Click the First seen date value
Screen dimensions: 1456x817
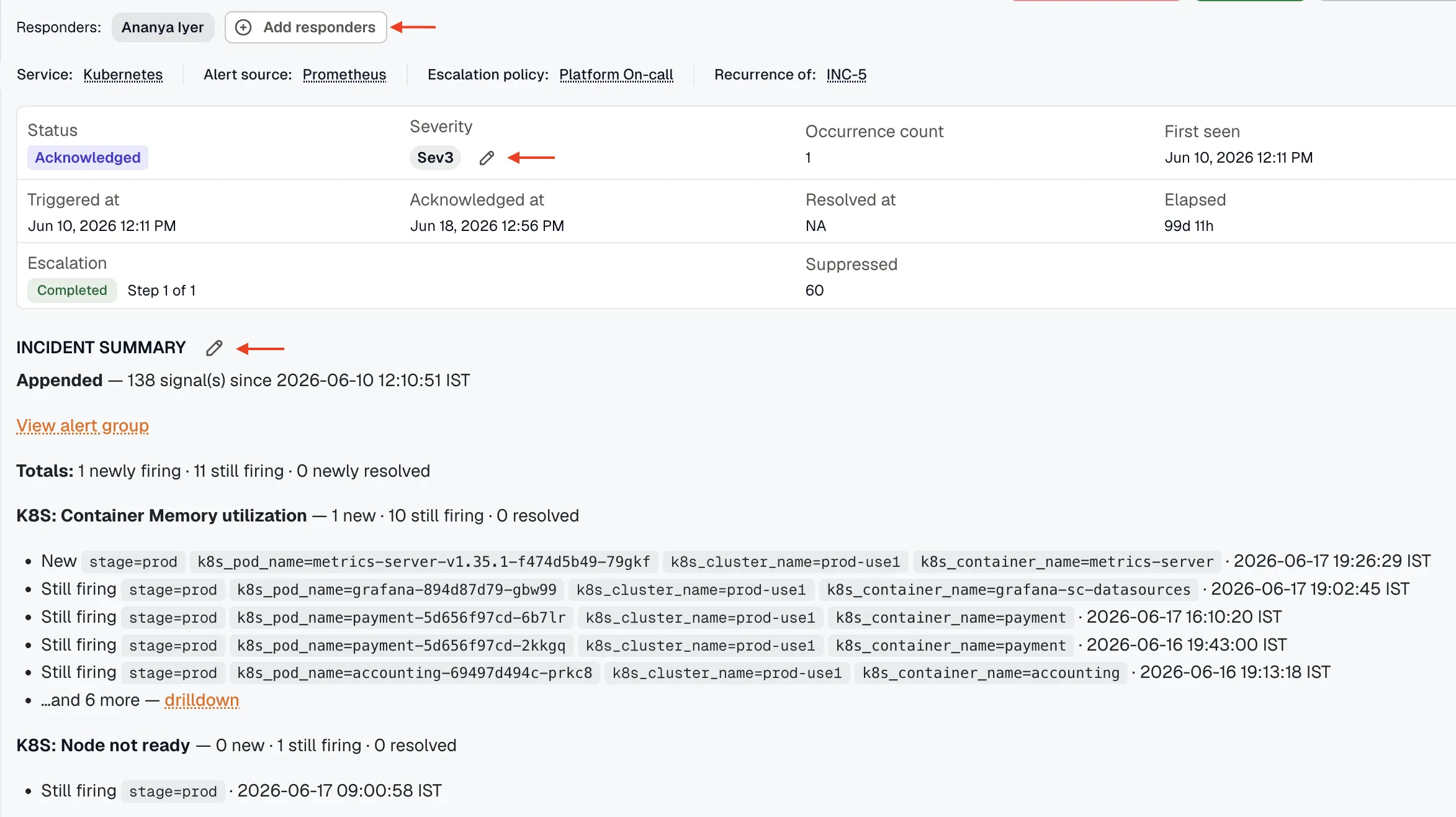click(x=1239, y=158)
